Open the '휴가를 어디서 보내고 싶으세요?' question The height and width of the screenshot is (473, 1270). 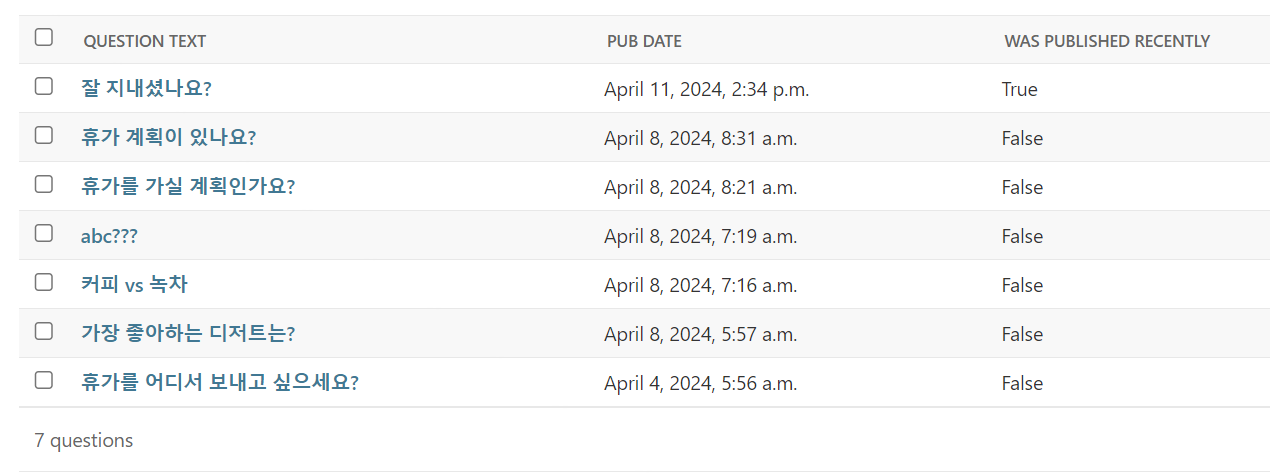[220, 382]
